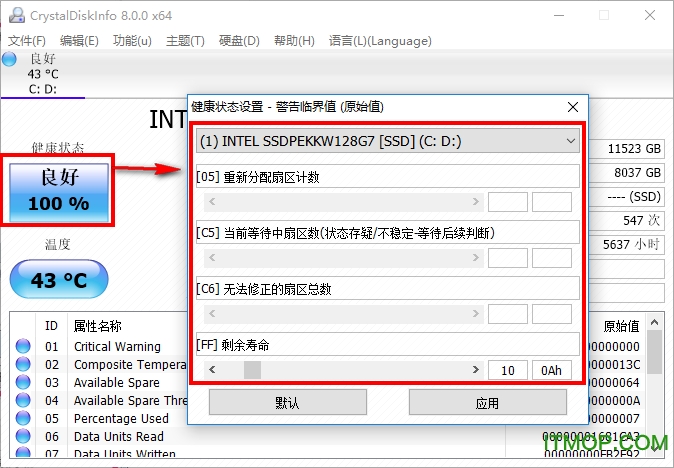Close the 健康状态设置 dialog
Image resolution: width=674 pixels, height=468 pixels.
573,107
